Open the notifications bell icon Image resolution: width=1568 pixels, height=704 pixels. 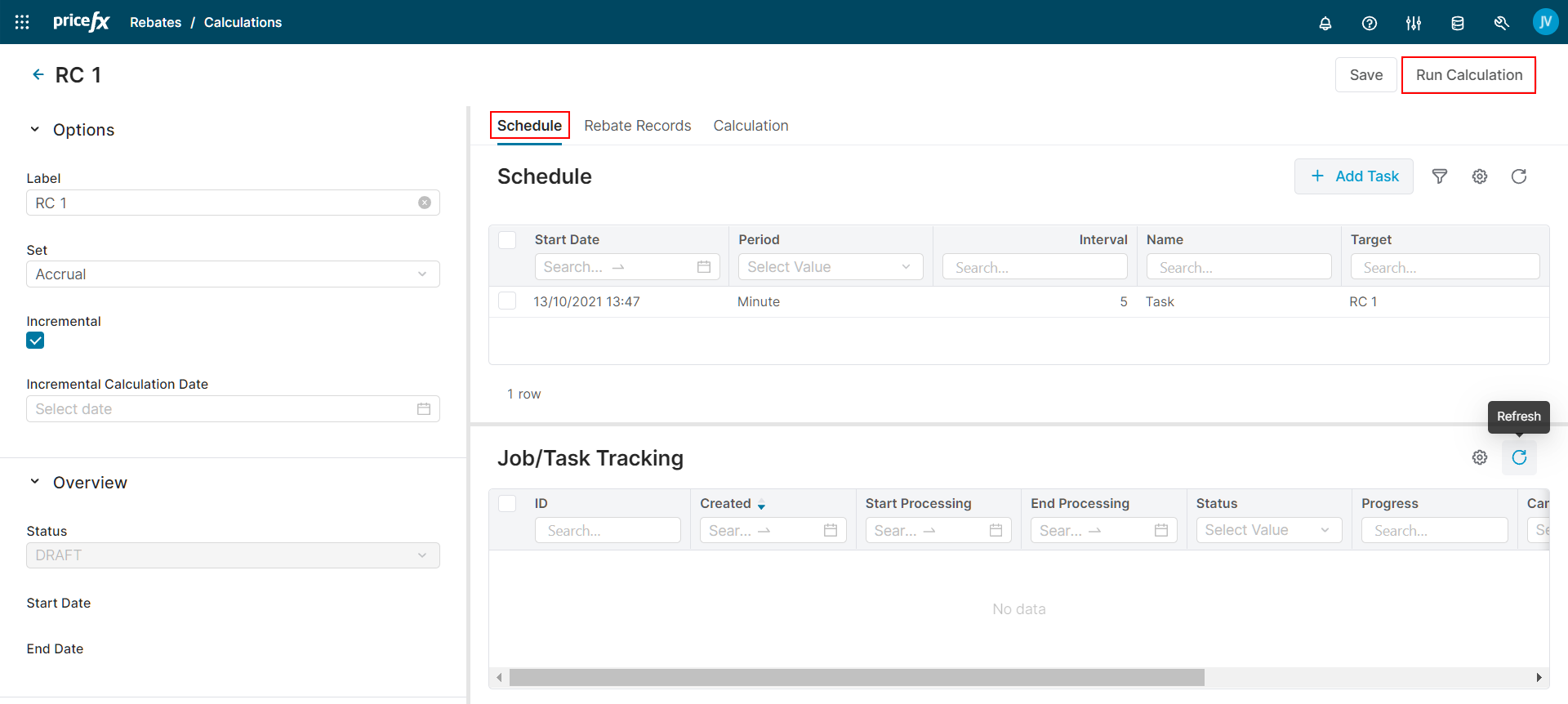[1325, 23]
